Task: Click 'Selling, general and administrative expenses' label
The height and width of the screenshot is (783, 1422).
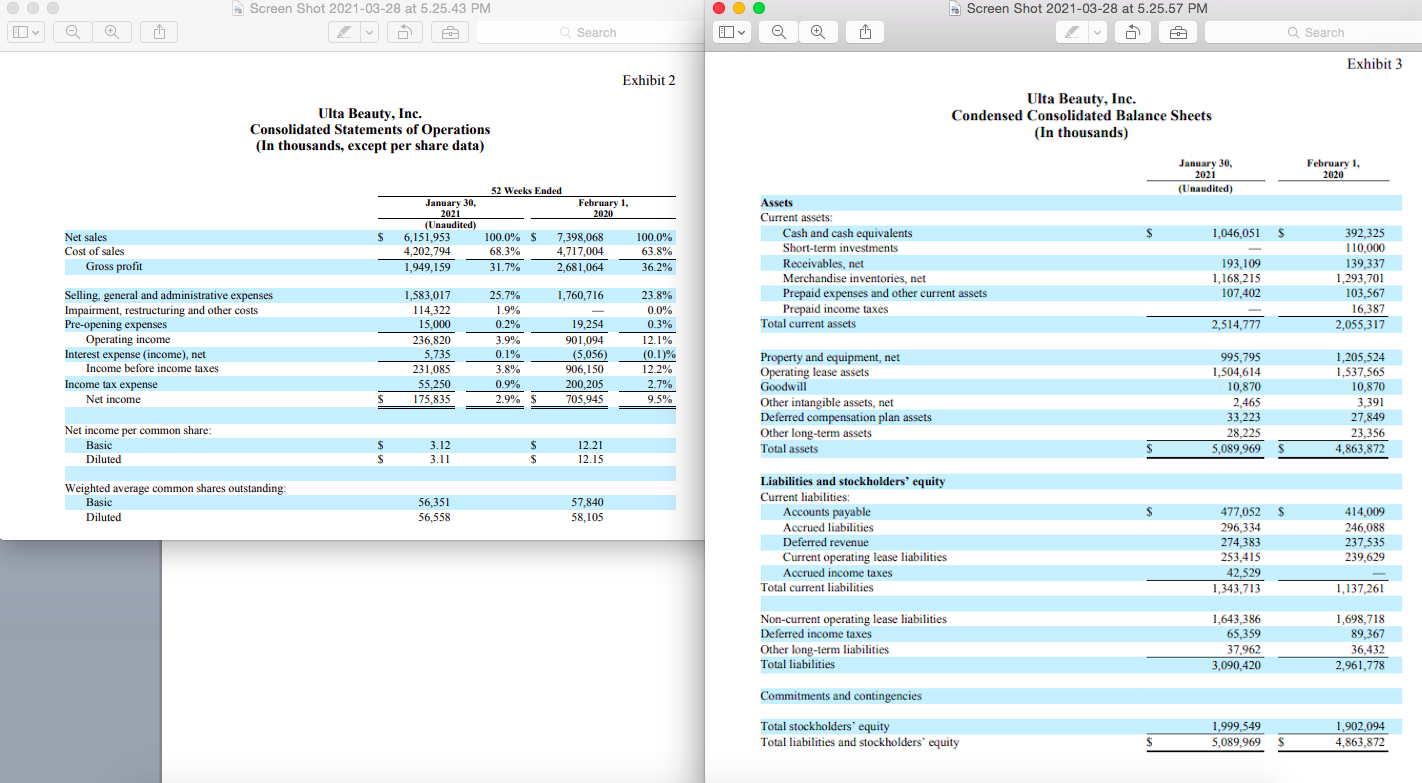Action: coord(168,296)
